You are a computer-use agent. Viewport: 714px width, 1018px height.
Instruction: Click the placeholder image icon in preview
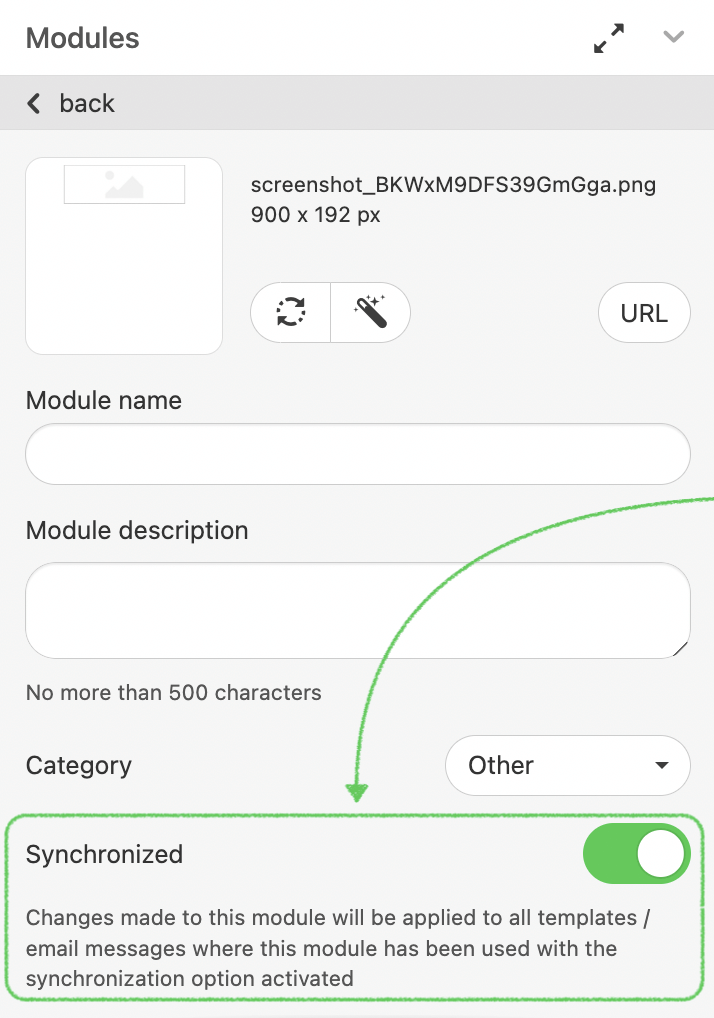124,184
